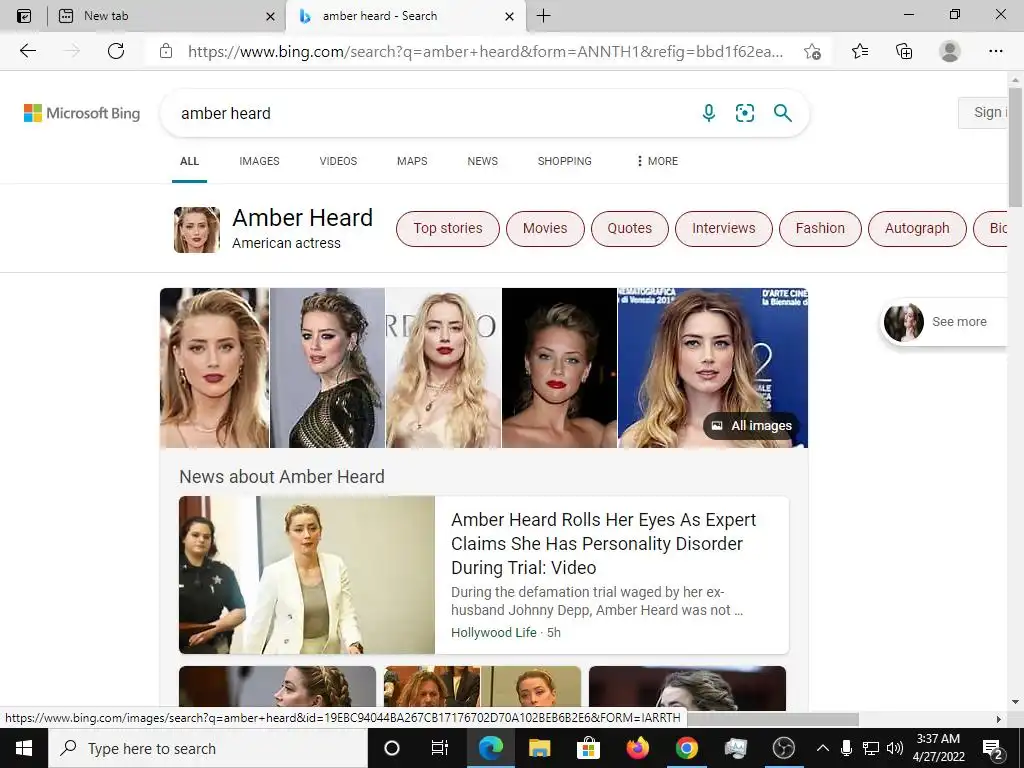Click the See more side card

pyautogui.click(x=944, y=321)
